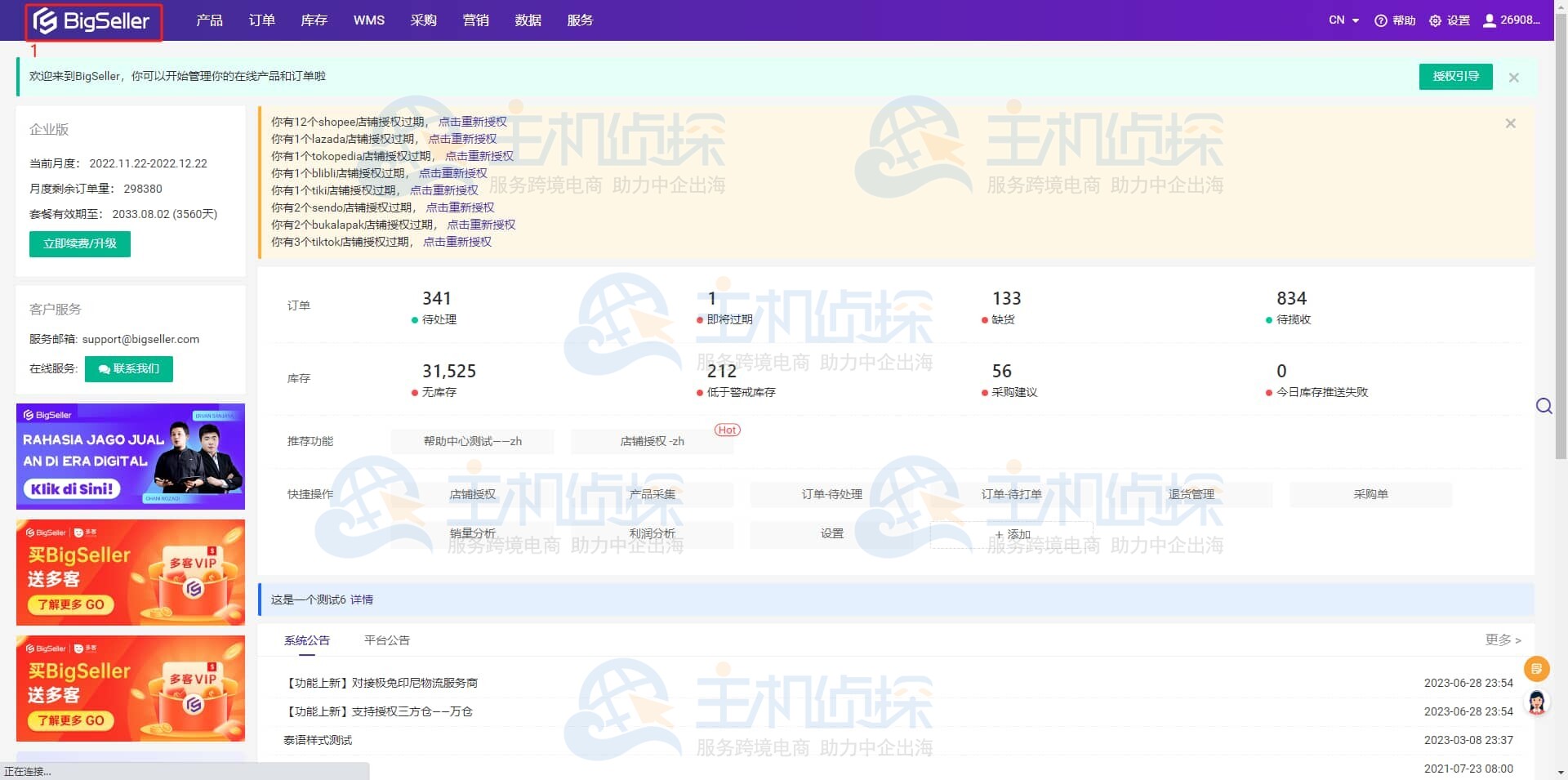Expand the CN language dropdown

[1342, 20]
